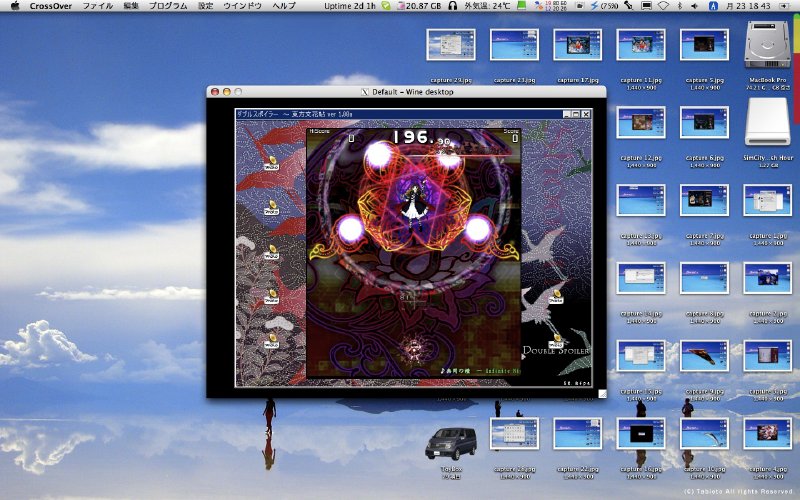The image size is (800, 500).
Task: Select the SimCity disk image icon
Action: click(767, 122)
